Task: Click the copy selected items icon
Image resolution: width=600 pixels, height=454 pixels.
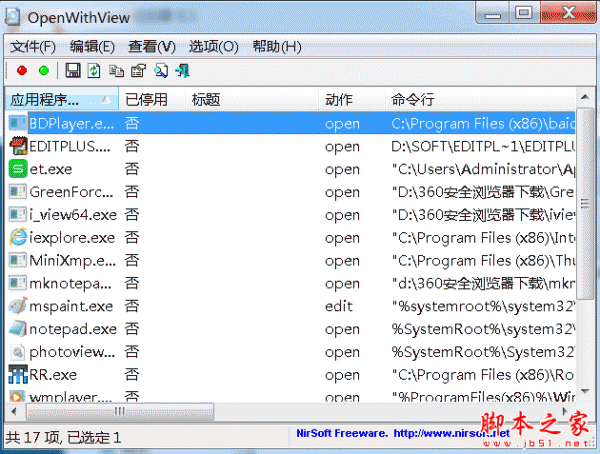Action: pos(116,71)
